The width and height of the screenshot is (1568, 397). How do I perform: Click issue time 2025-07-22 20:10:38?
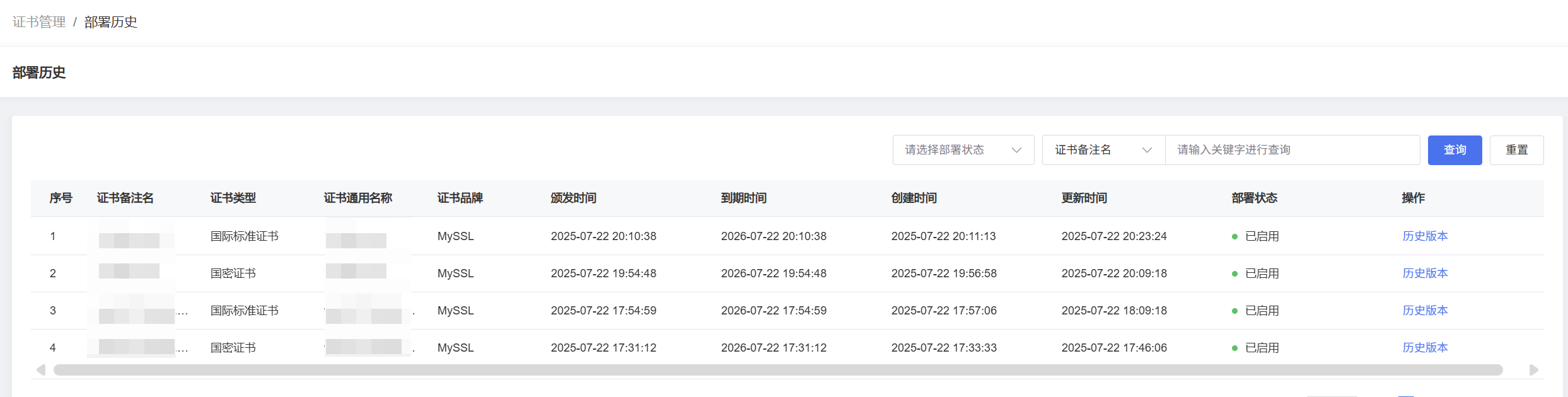coord(603,236)
